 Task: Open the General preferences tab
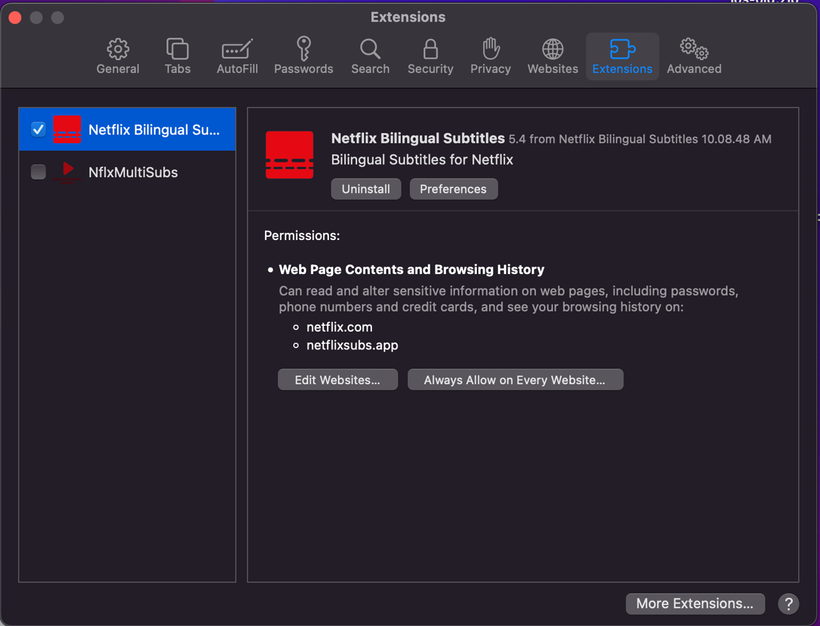point(118,56)
